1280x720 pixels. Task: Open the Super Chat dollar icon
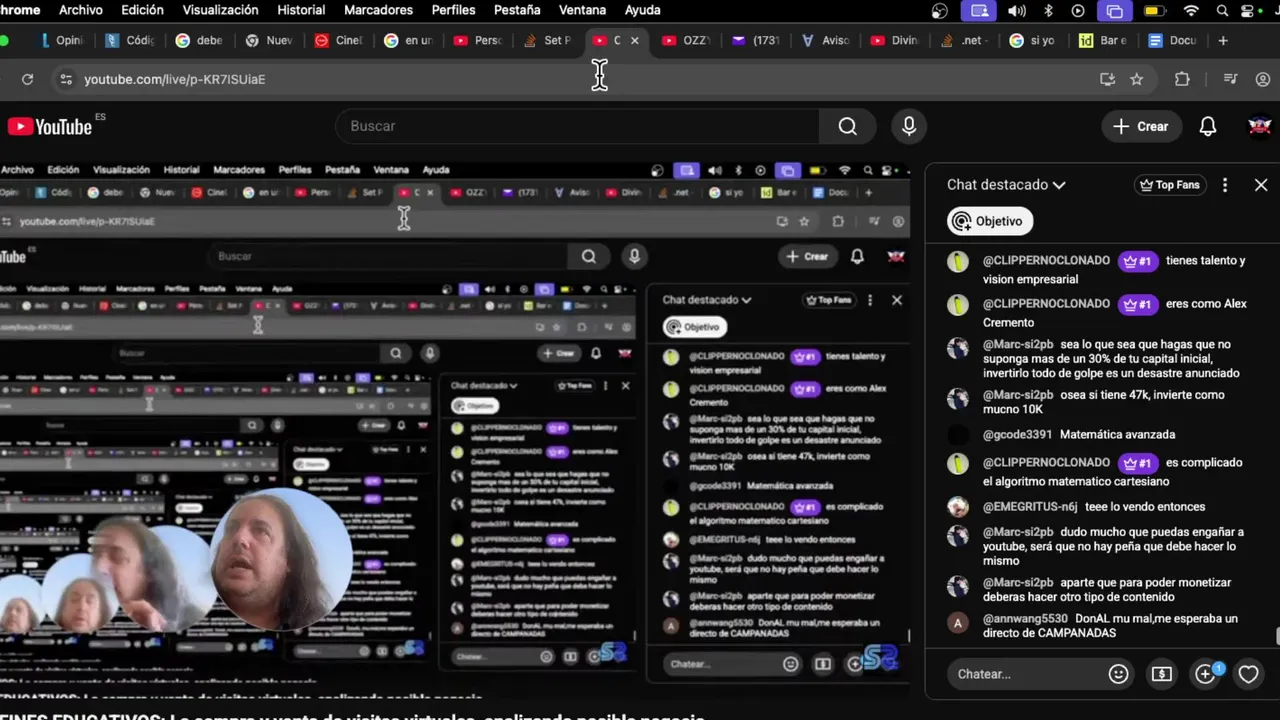[1161, 674]
